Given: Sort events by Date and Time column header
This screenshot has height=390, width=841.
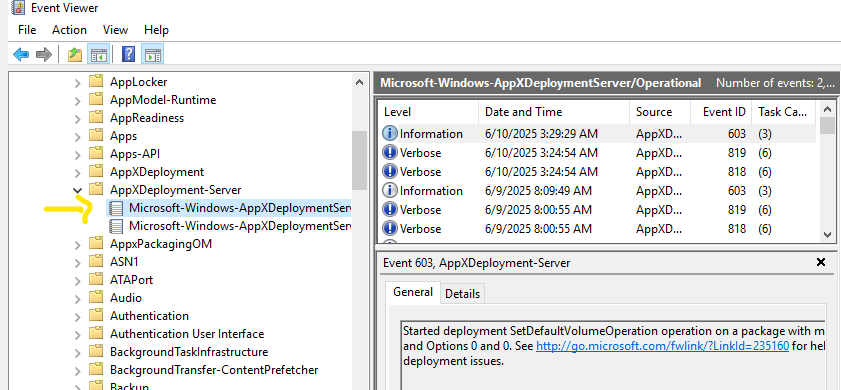Looking at the screenshot, I should pos(554,112).
